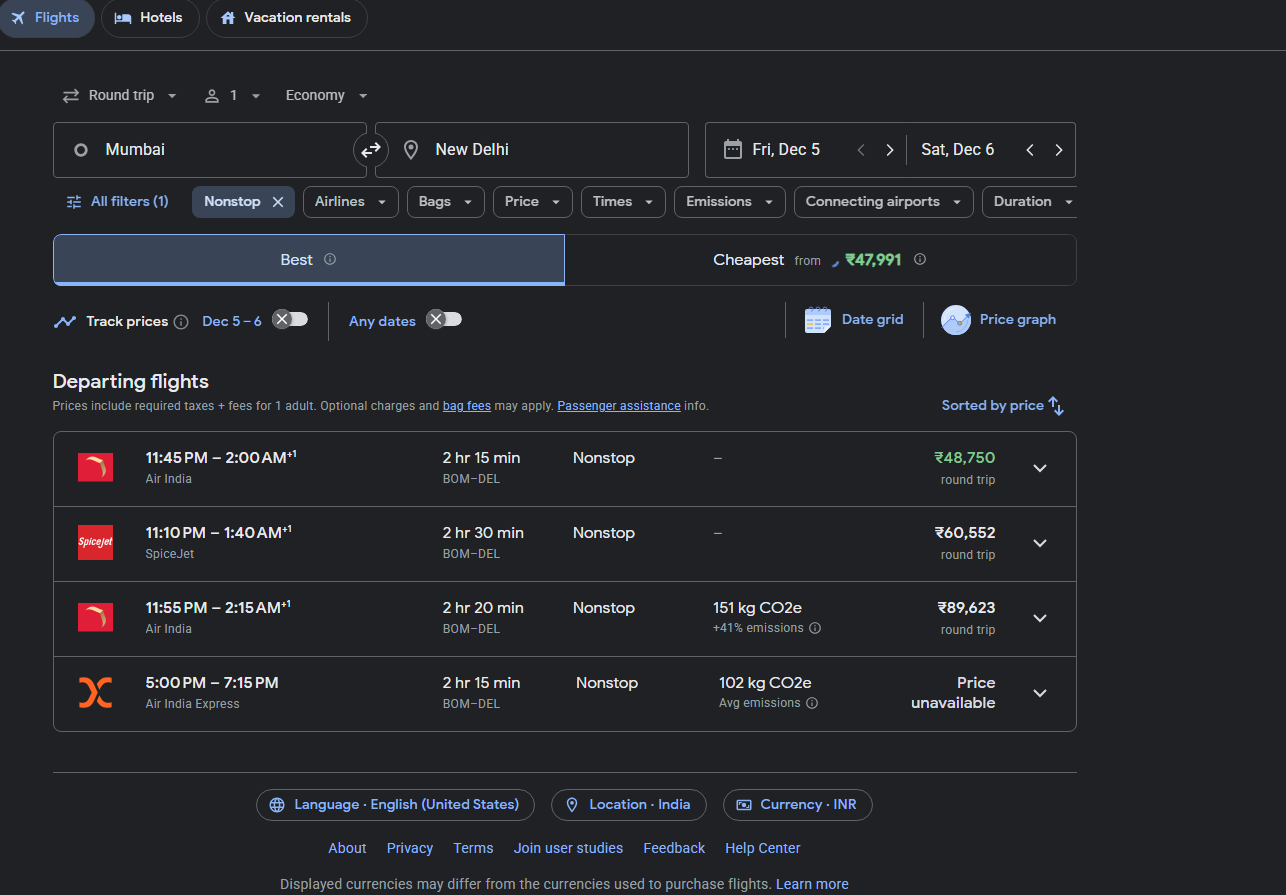Switch to the Cheapest tab
The image size is (1286, 895).
point(819,260)
